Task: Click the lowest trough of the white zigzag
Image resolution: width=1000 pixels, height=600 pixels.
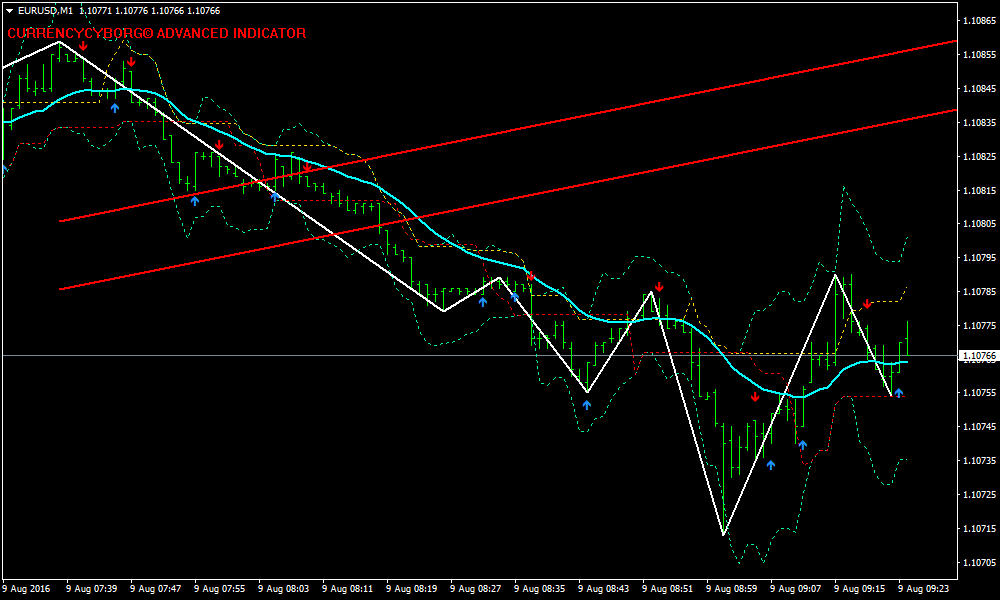Action: click(x=723, y=534)
